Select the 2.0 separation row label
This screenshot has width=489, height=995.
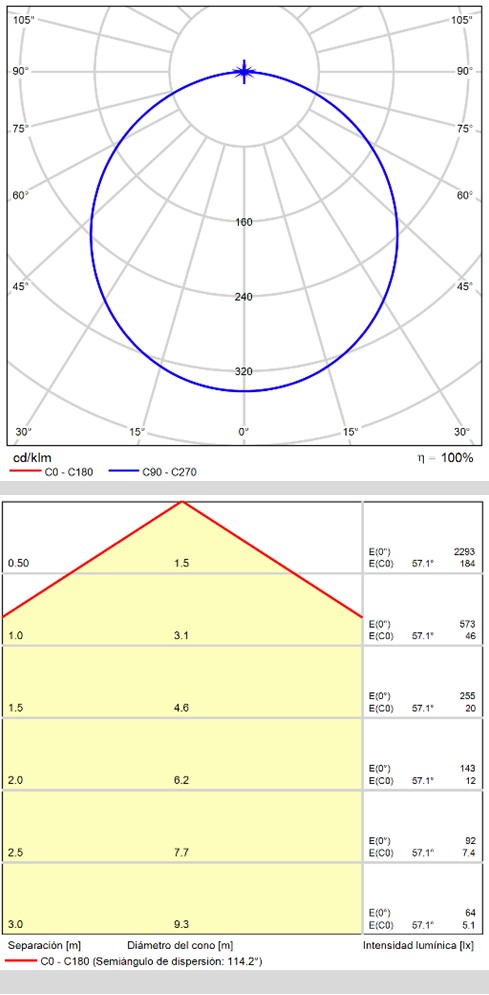coord(16,780)
